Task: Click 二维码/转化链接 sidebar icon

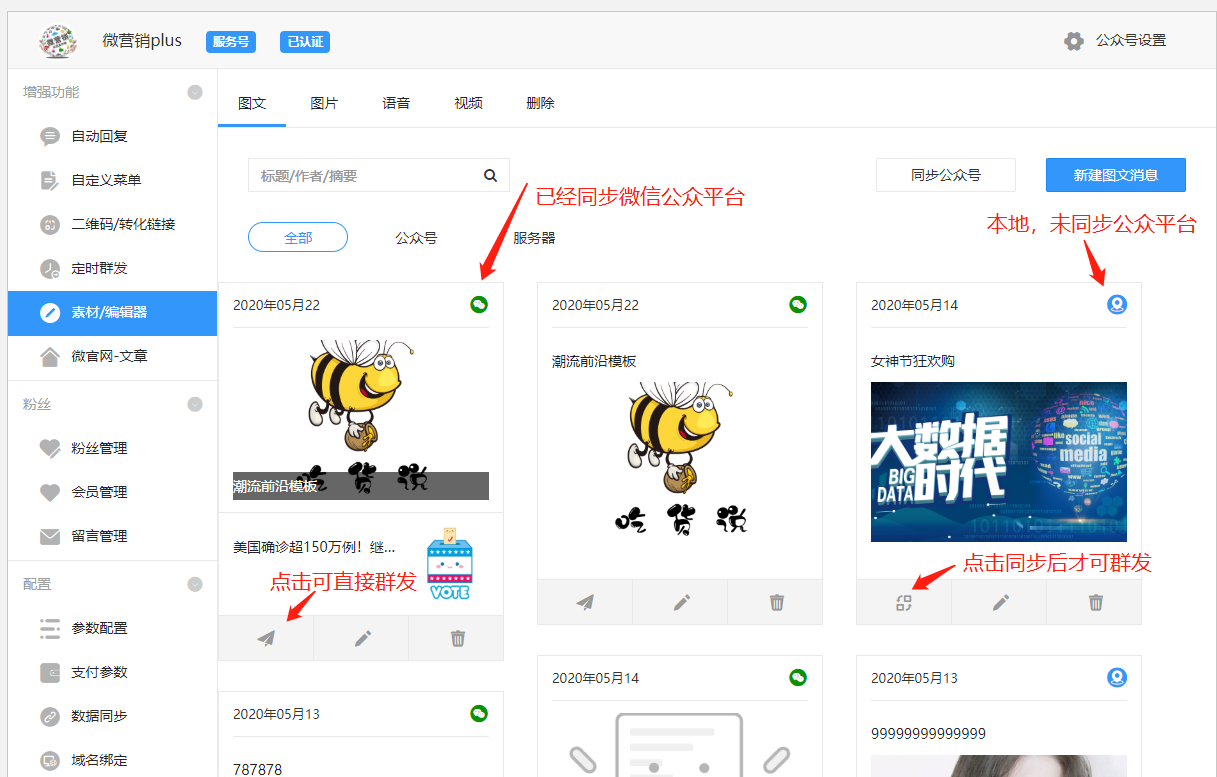Action: (x=50, y=224)
